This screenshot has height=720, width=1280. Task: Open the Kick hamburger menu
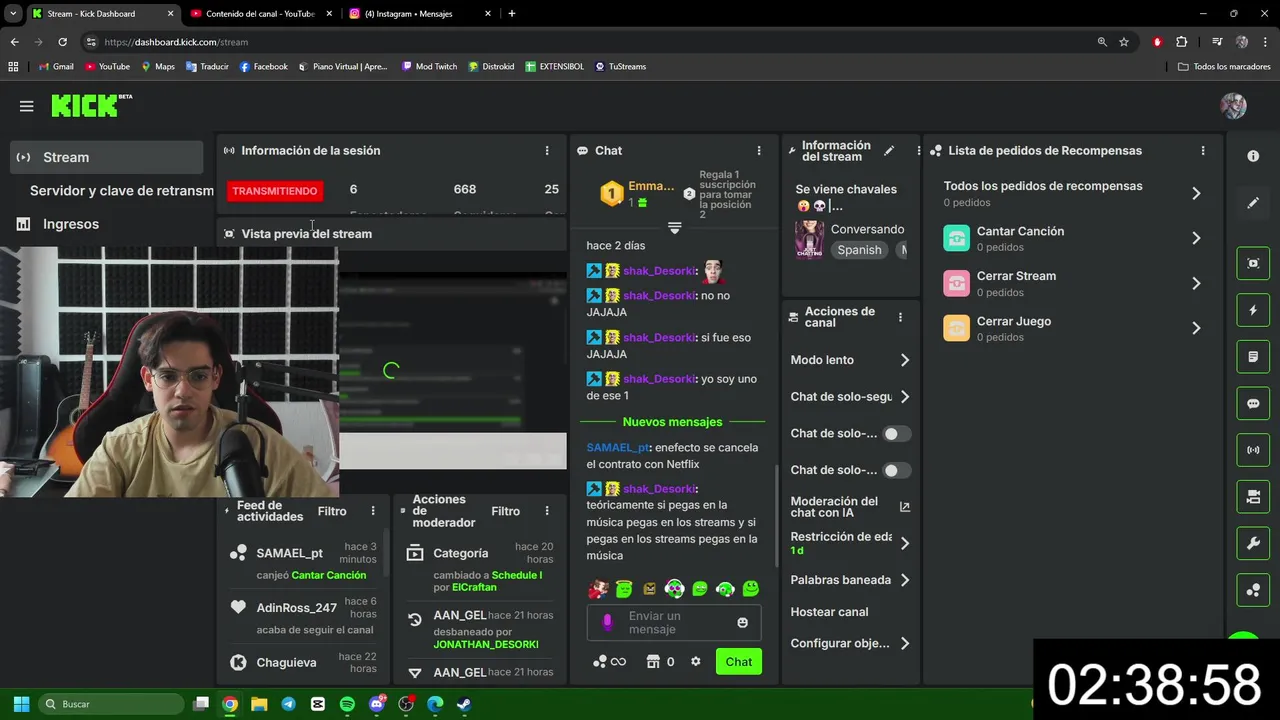pos(26,106)
